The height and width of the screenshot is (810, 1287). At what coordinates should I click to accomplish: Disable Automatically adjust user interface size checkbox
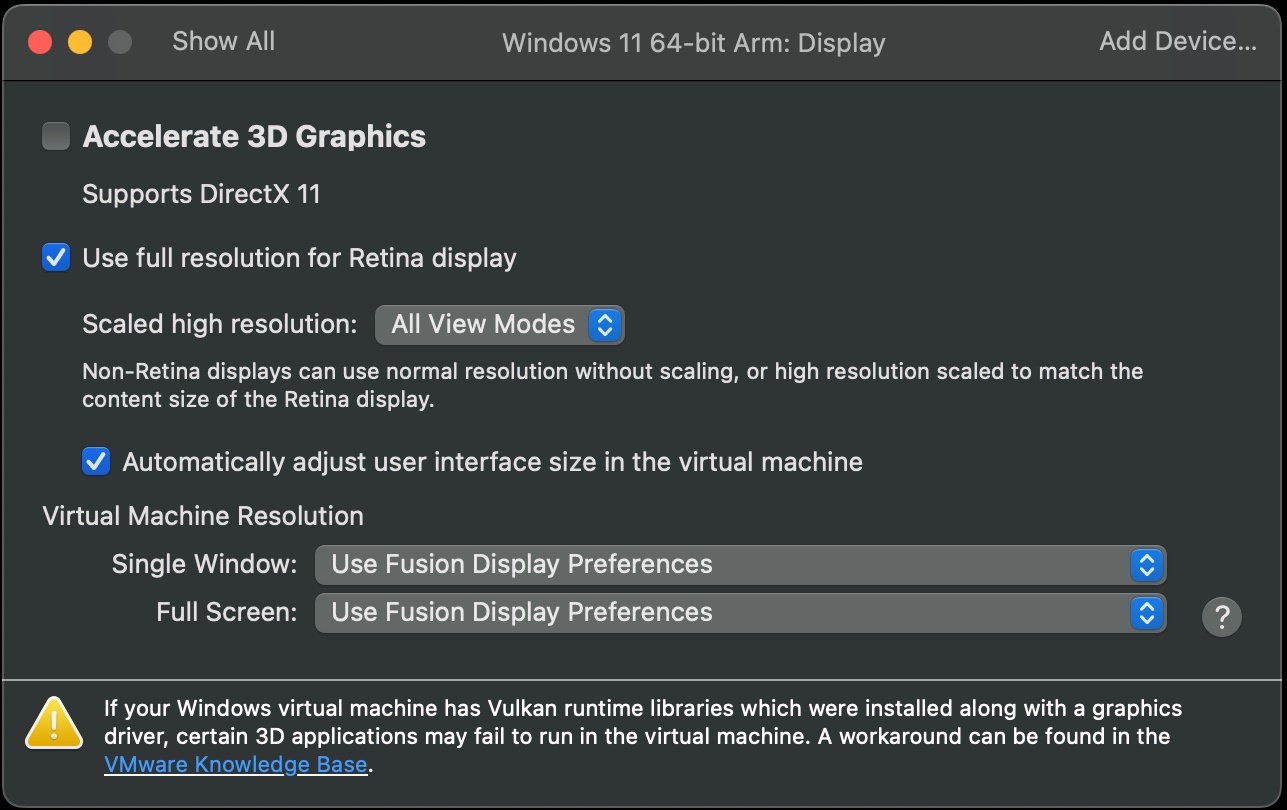pos(96,461)
